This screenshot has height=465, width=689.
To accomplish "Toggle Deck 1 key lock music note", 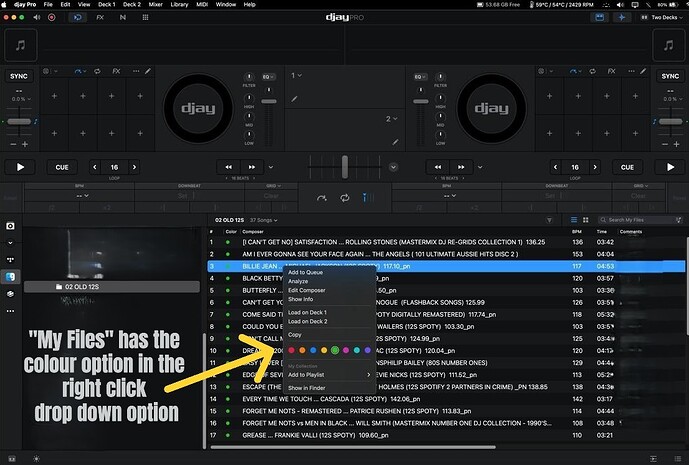I will tap(36, 121).
